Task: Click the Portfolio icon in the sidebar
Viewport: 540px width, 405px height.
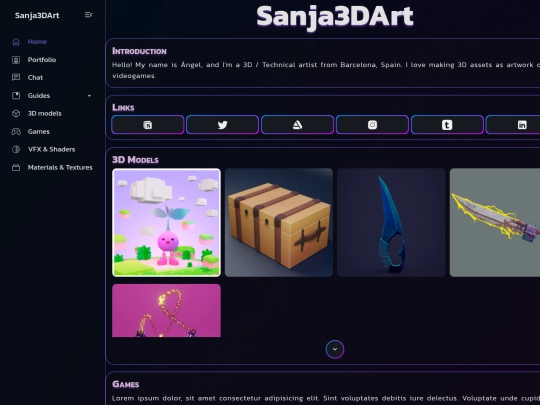Action: (x=16, y=60)
